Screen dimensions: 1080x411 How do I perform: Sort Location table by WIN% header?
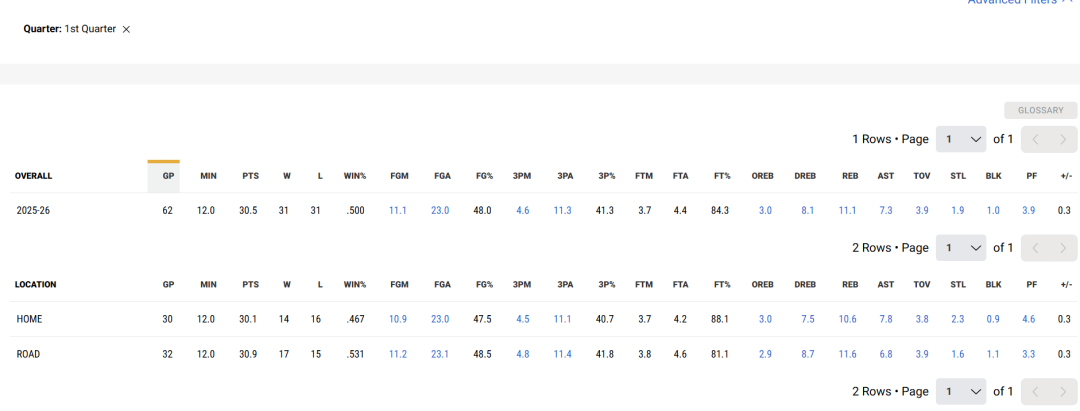coord(354,285)
